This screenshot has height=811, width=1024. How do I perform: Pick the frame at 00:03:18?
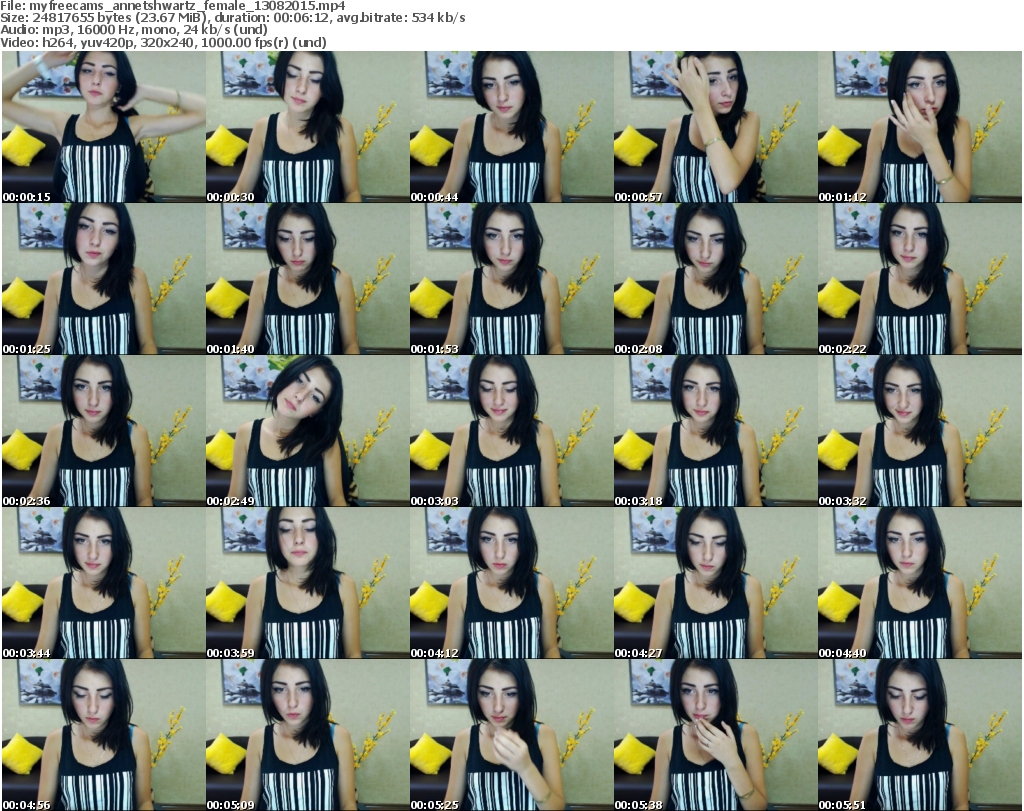tap(715, 431)
